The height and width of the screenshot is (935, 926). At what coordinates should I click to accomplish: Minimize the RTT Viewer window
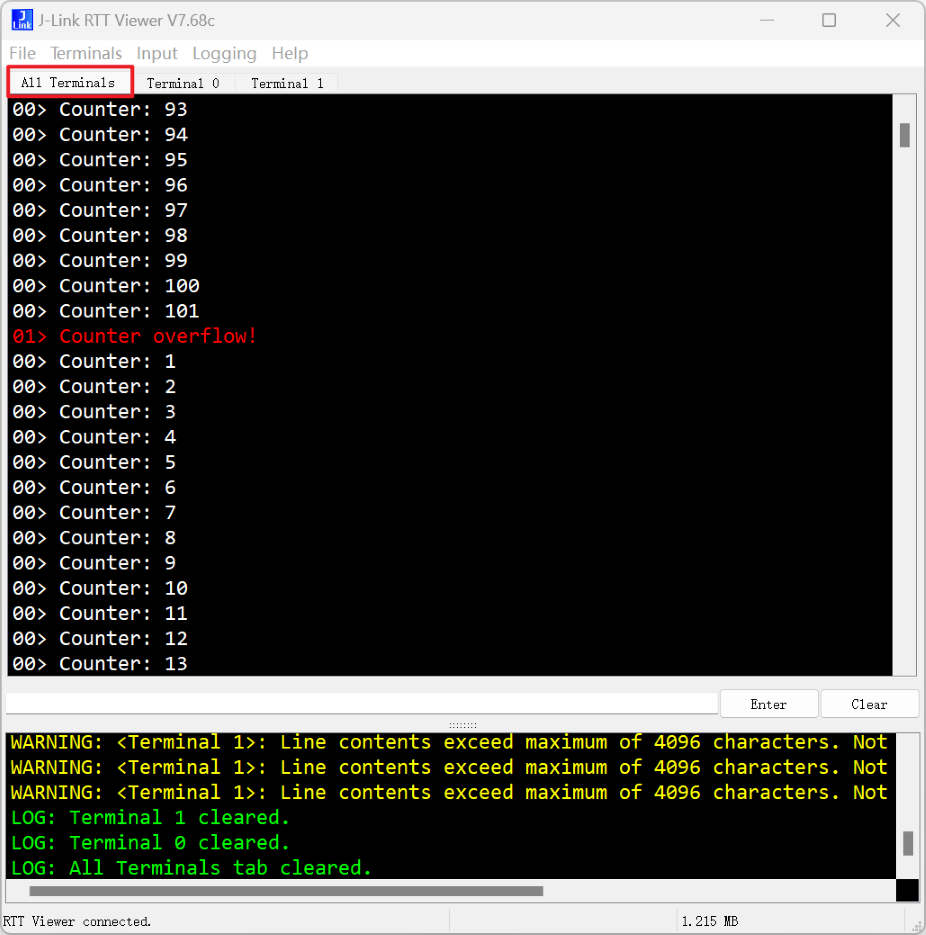pos(766,20)
